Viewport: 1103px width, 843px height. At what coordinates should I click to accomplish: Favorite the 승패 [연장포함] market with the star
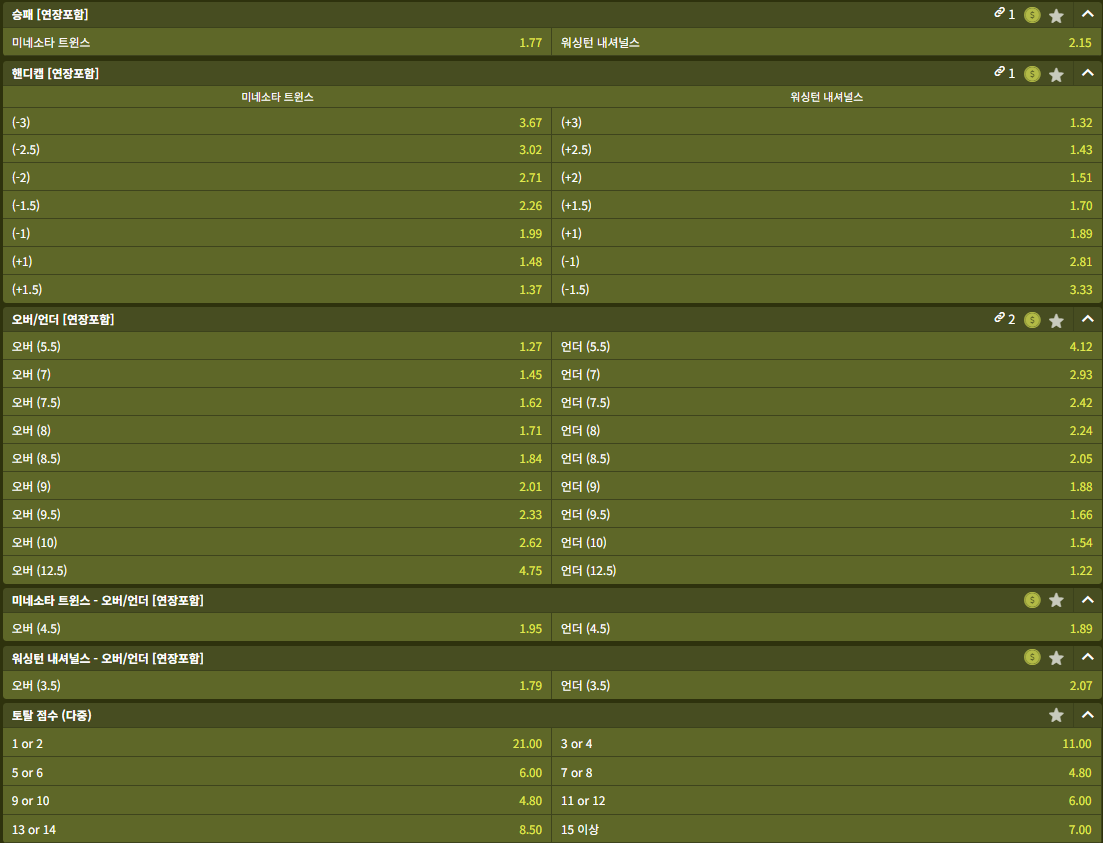coord(1056,15)
